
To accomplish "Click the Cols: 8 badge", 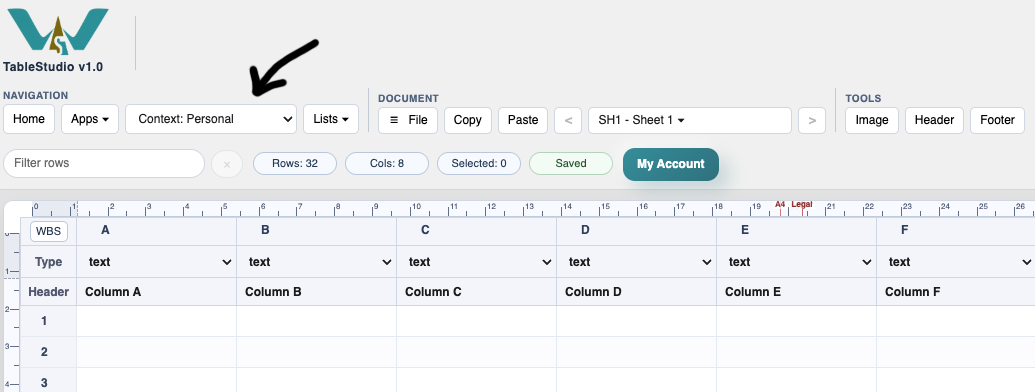I will pyautogui.click(x=387, y=164).
